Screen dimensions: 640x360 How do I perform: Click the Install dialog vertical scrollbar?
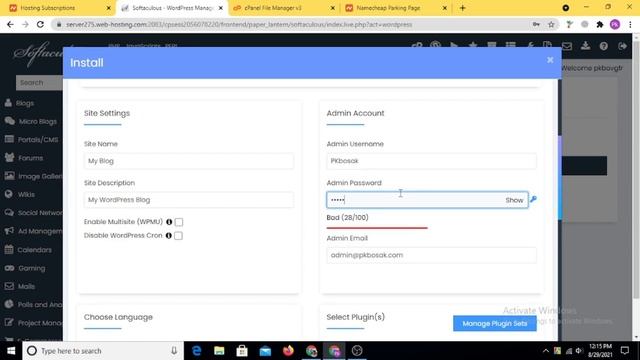click(560, 178)
